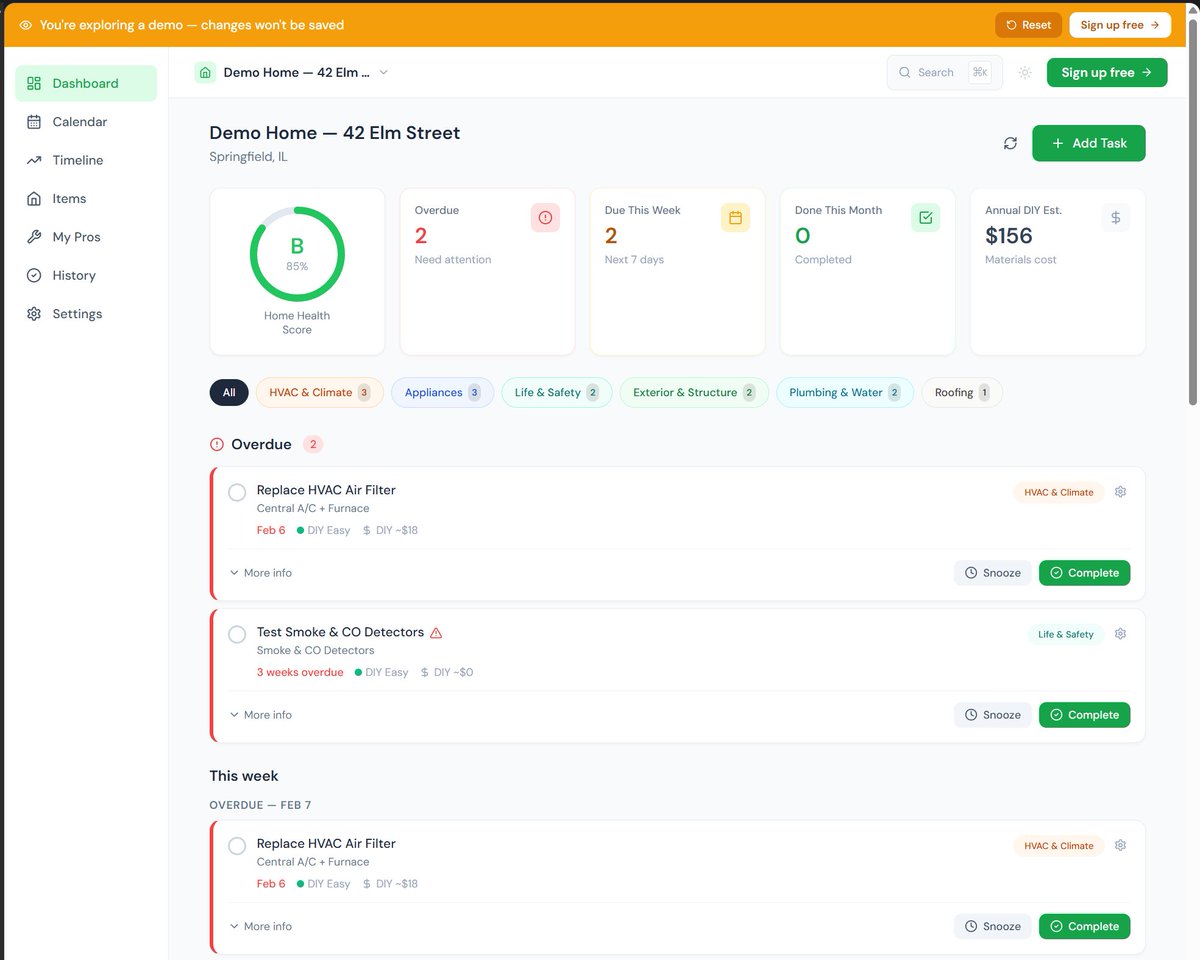Image resolution: width=1200 pixels, height=960 pixels.
Task: Check circle for This week Replace HVAC Air Filter
Action: 237,846
